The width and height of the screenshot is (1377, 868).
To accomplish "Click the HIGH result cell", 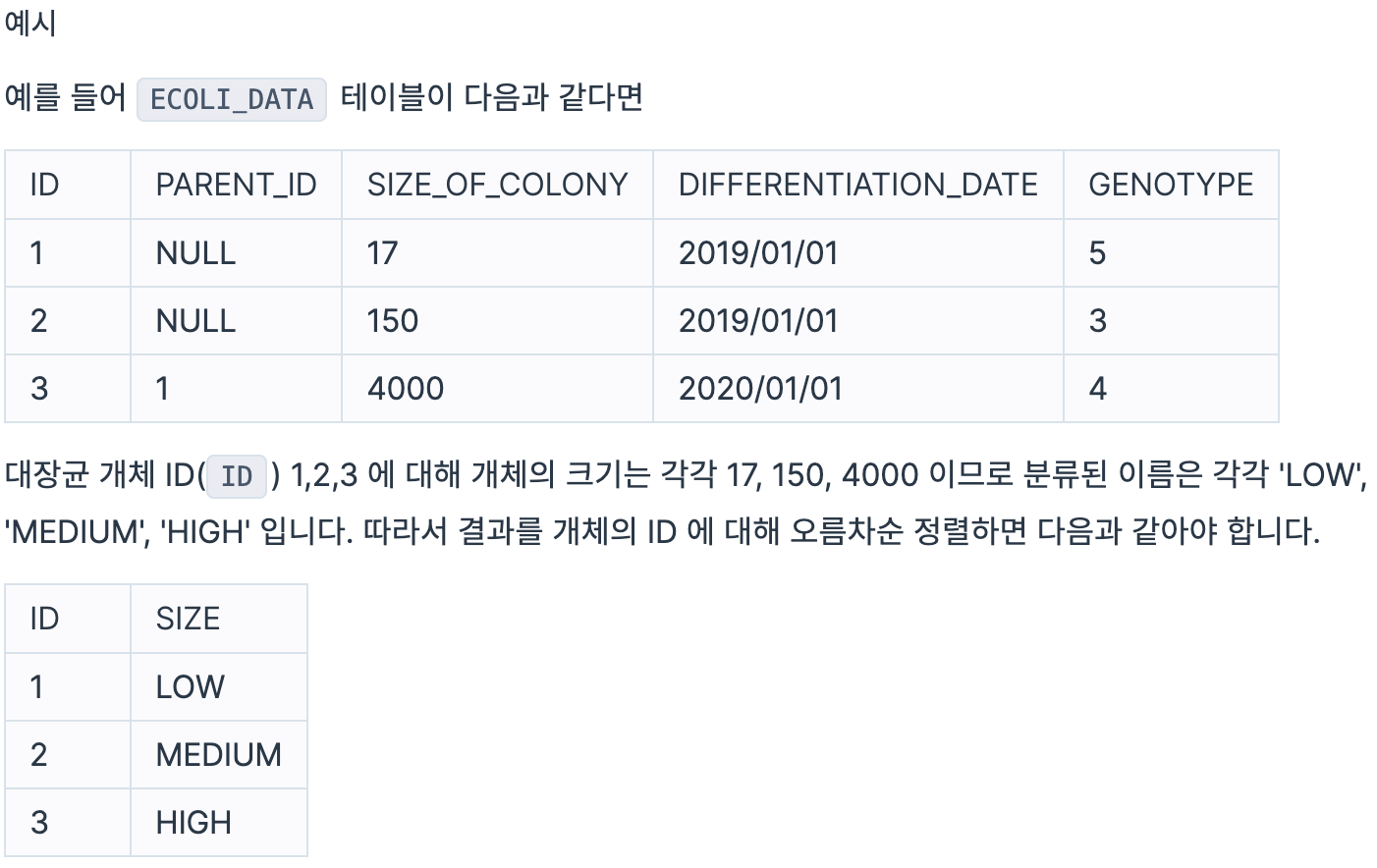I will (x=219, y=822).
